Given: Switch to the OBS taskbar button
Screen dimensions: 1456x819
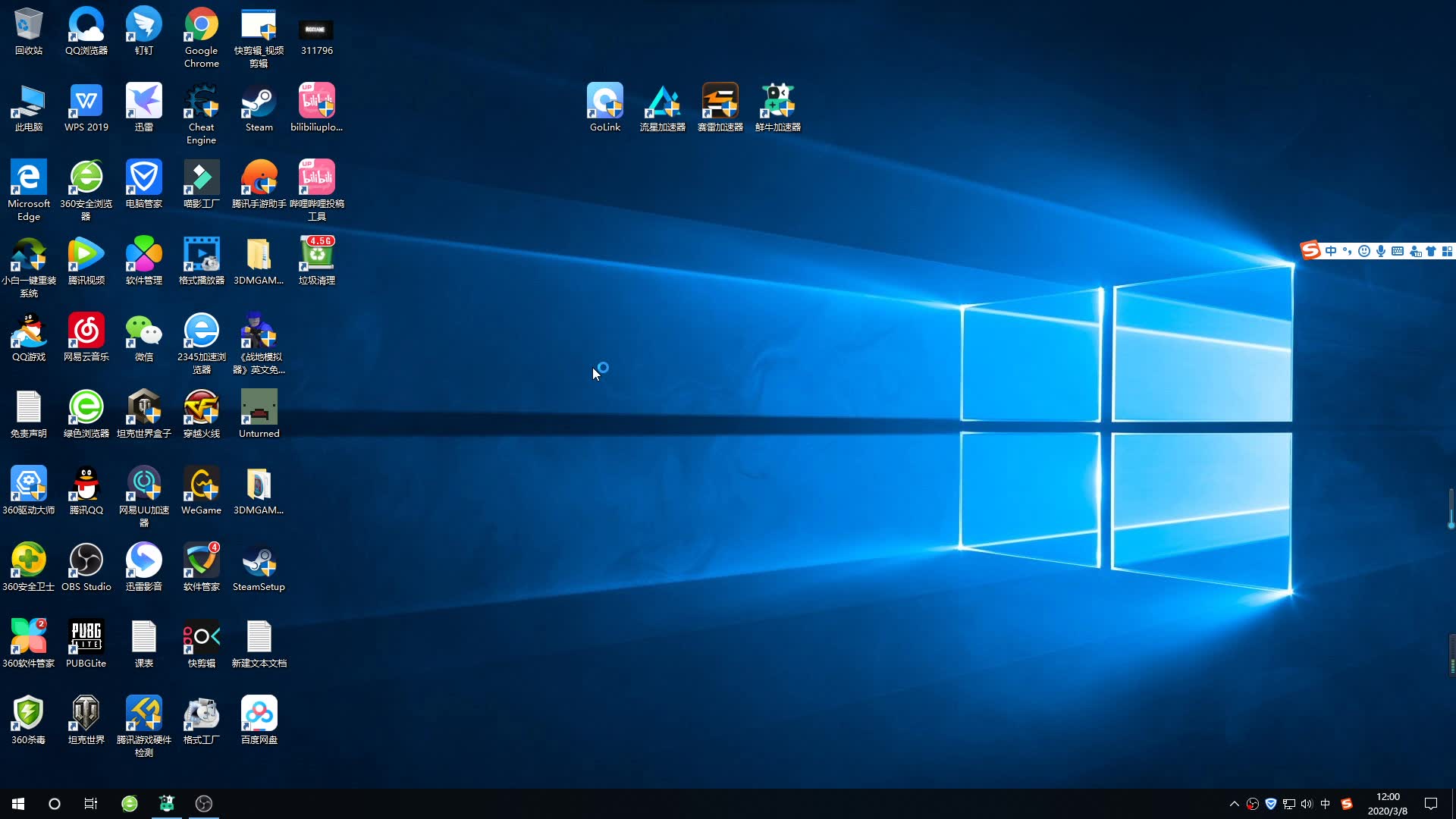Looking at the screenshot, I should [204, 804].
